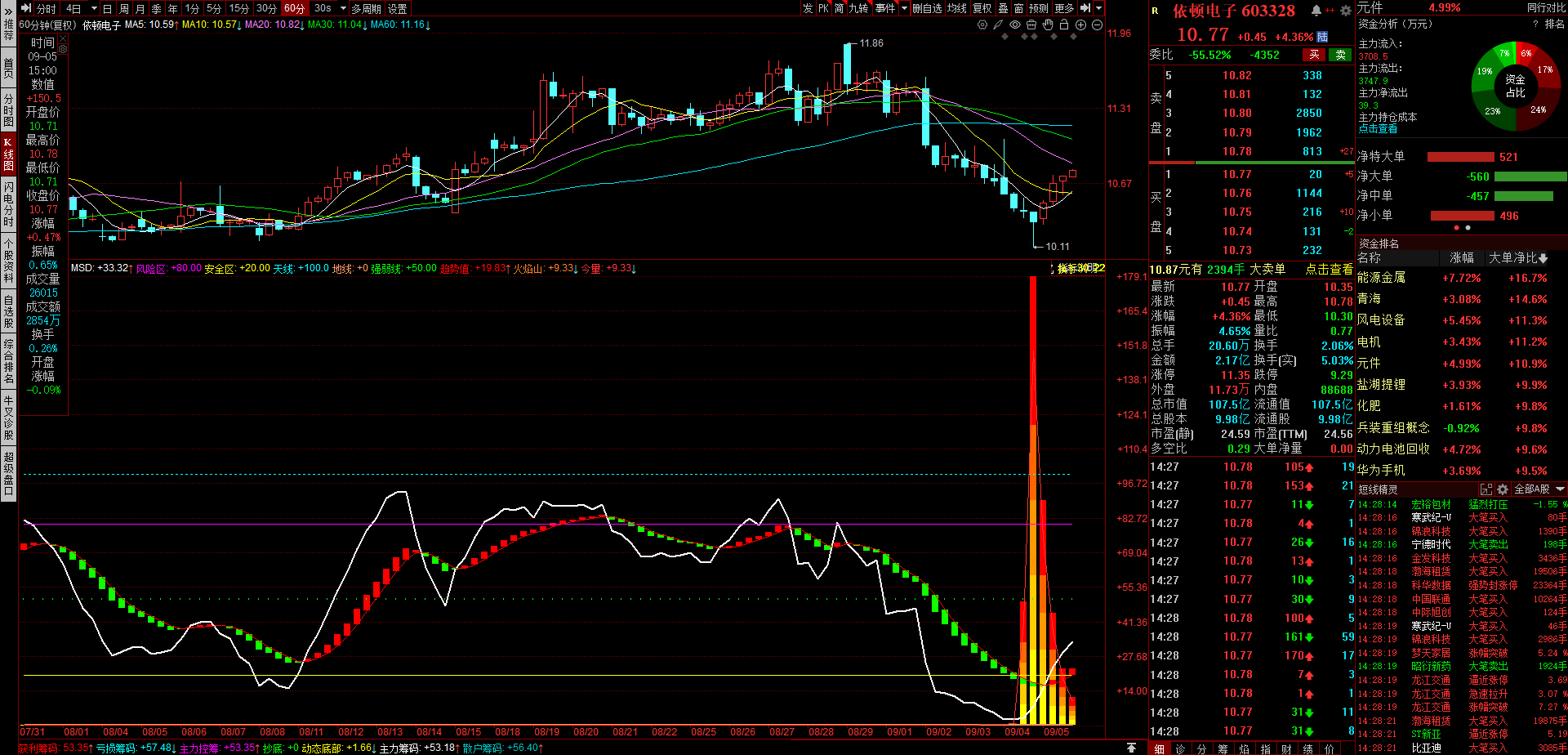Select 诊 diagnosis tab at bottom

(1180, 748)
